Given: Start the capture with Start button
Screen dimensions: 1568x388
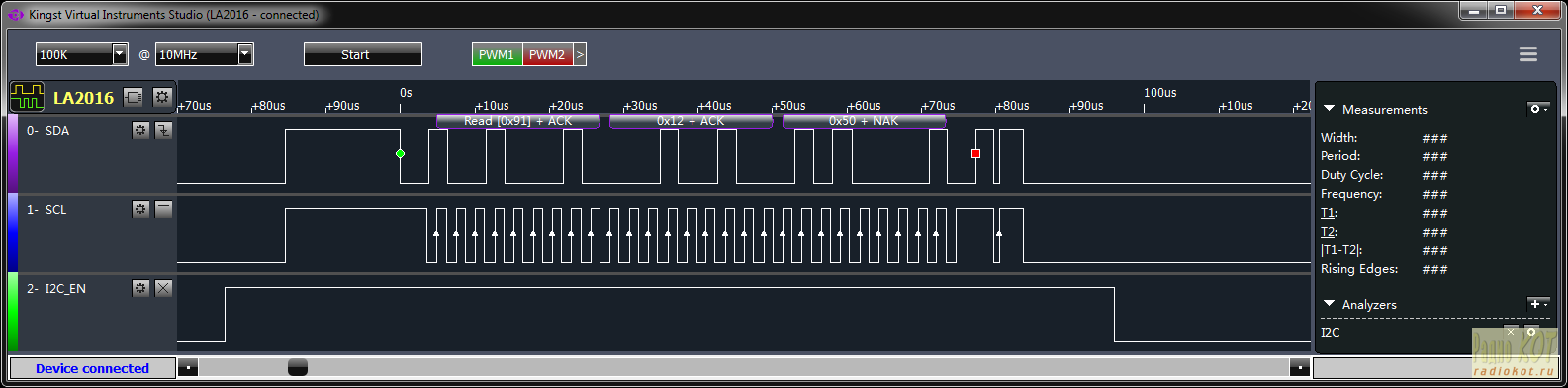Looking at the screenshot, I should 363,54.
